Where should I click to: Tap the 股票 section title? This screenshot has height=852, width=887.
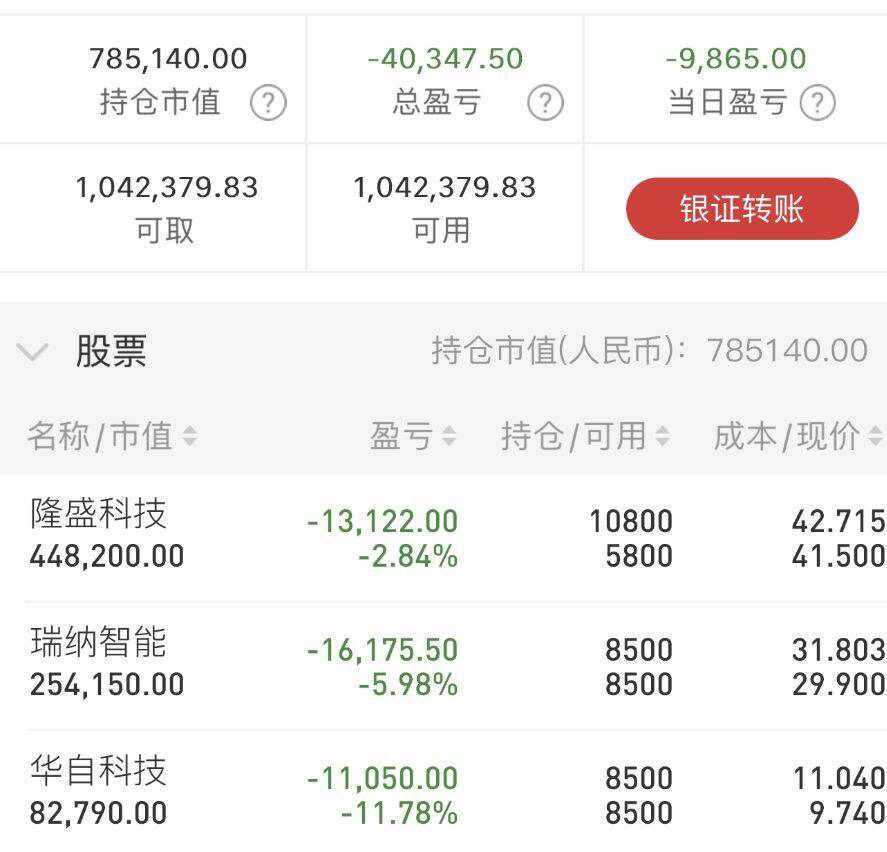tap(111, 351)
